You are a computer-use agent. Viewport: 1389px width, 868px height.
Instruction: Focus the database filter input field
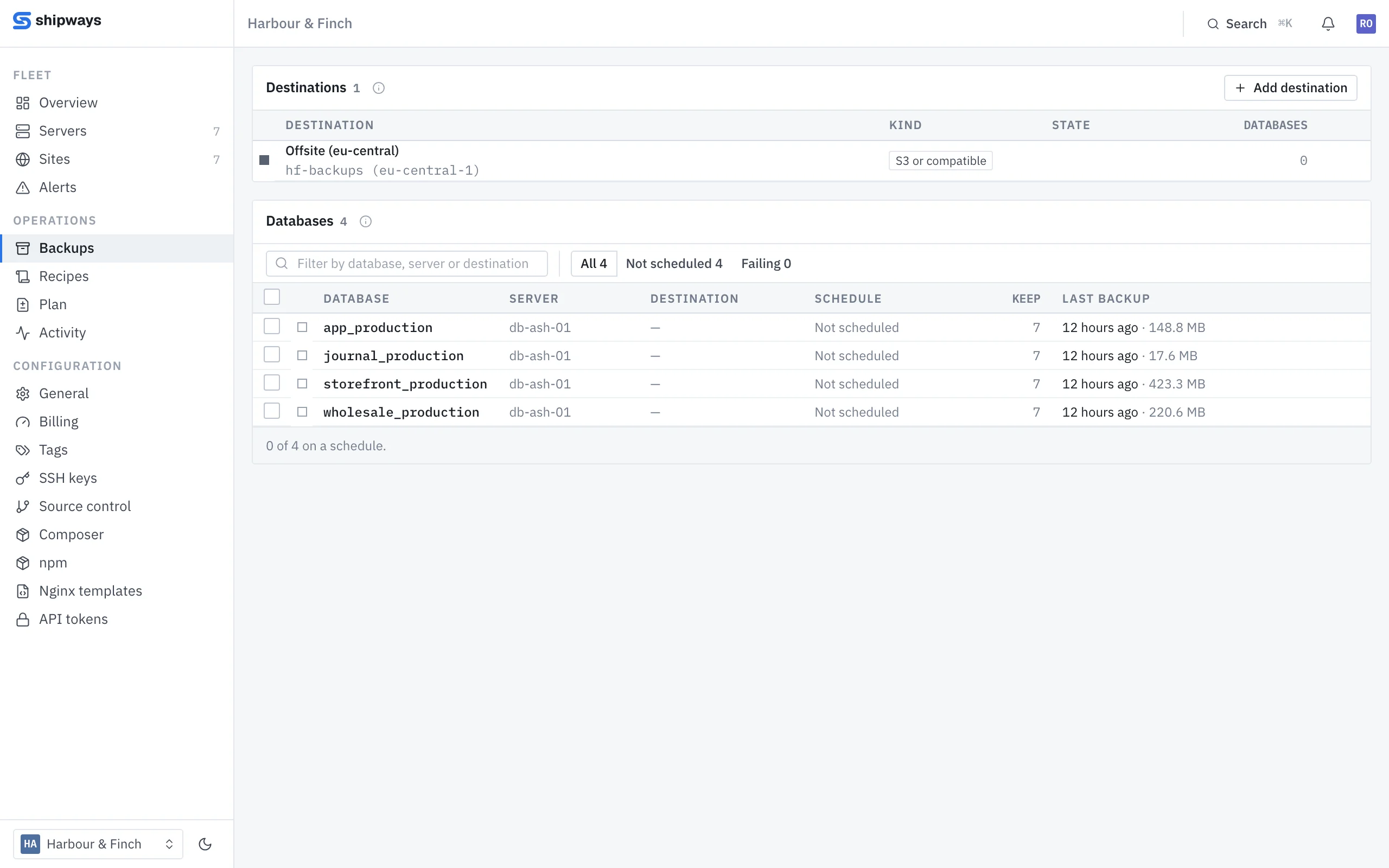407,264
